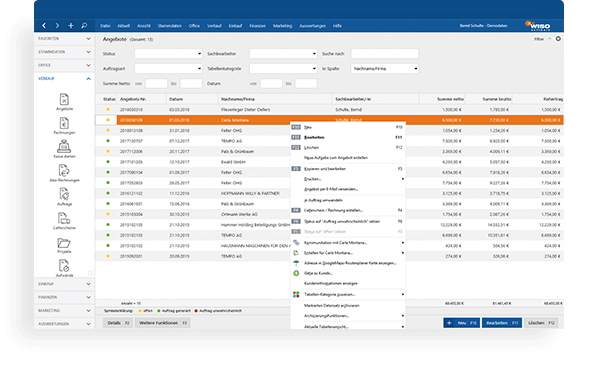The height and width of the screenshot is (392, 600).
Task: Click the colorful Tabellen-Kategorie icon
Action: [x=296, y=294]
